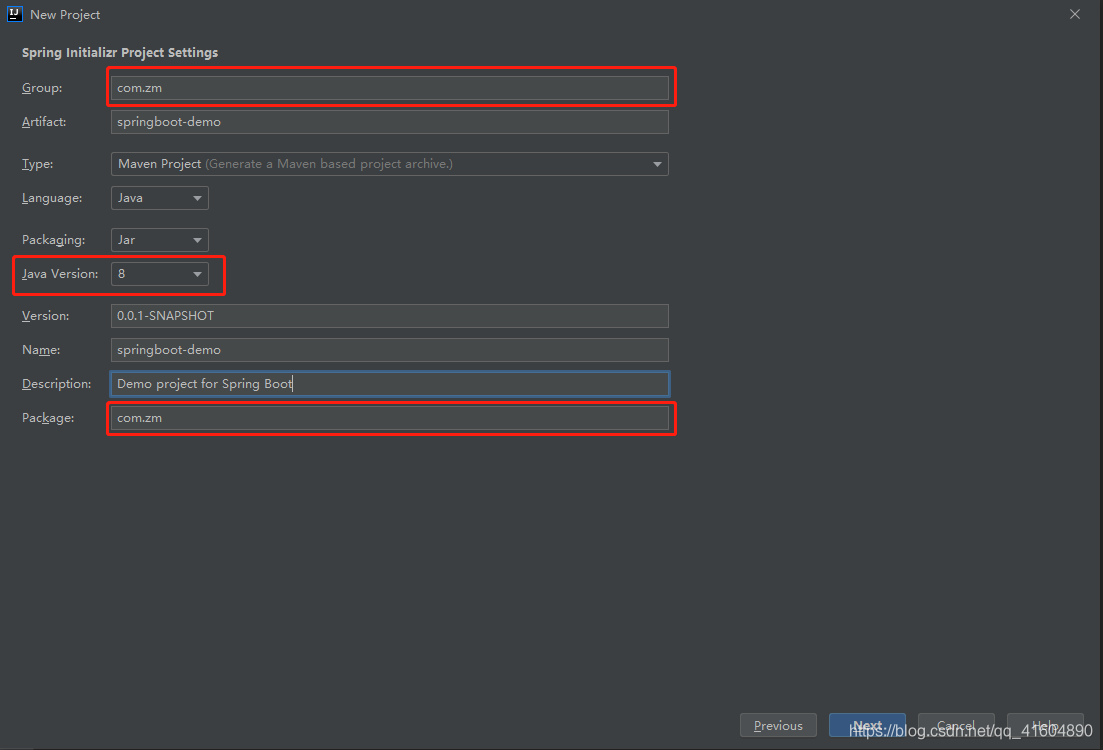Click the Help button
Image resolution: width=1103 pixels, height=750 pixels.
[x=1045, y=725]
